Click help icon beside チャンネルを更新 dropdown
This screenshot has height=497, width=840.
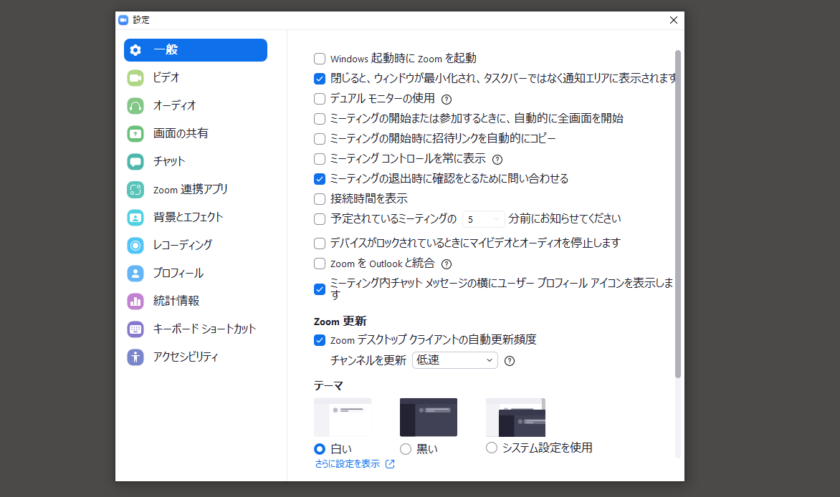pos(509,361)
